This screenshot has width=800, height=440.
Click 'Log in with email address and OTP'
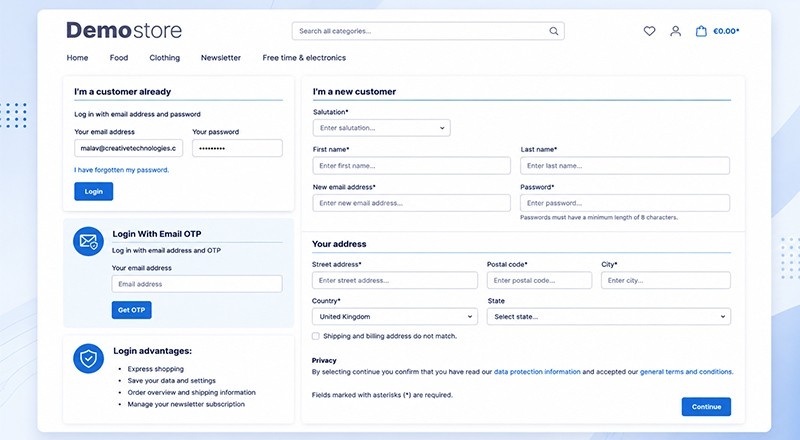pos(166,250)
